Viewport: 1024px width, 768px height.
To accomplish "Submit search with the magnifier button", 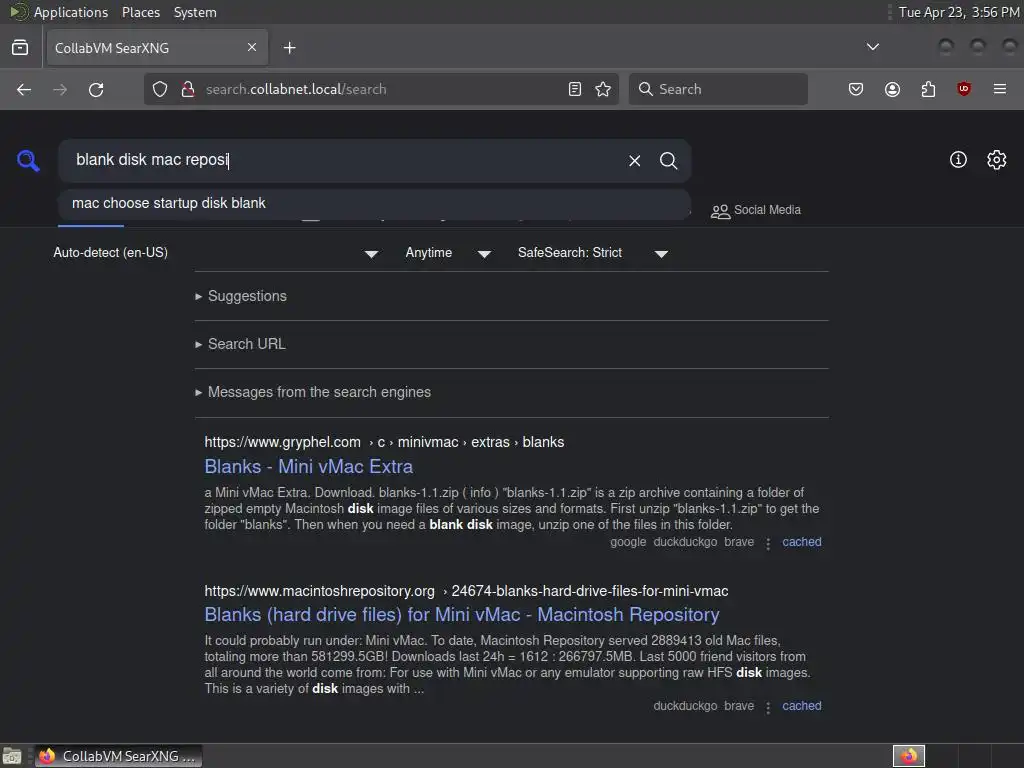I will pyautogui.click(x=668, y=161).
